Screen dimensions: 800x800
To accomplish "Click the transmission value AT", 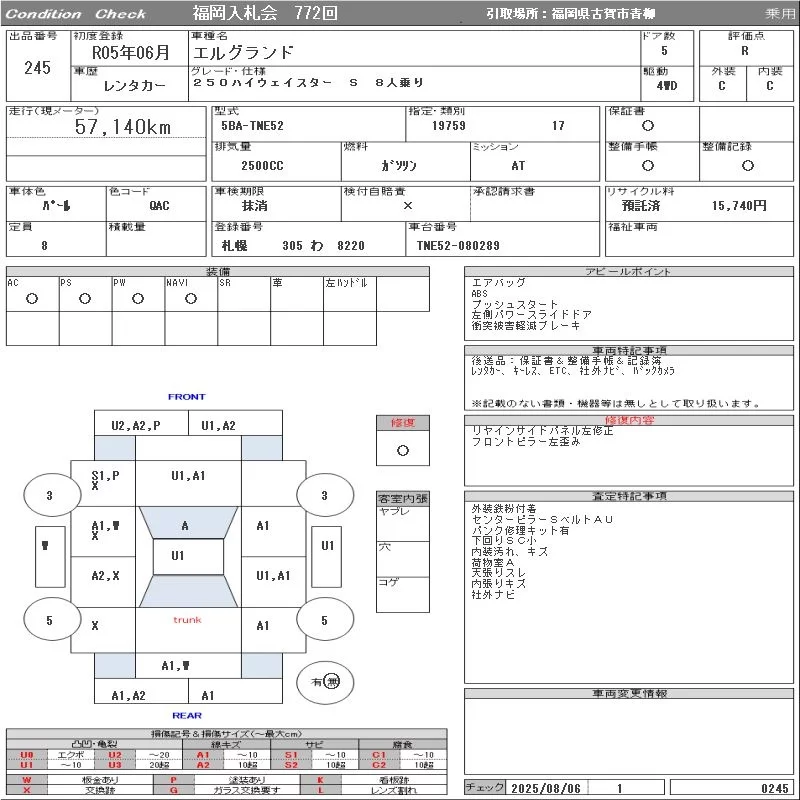I will (518, 165).
